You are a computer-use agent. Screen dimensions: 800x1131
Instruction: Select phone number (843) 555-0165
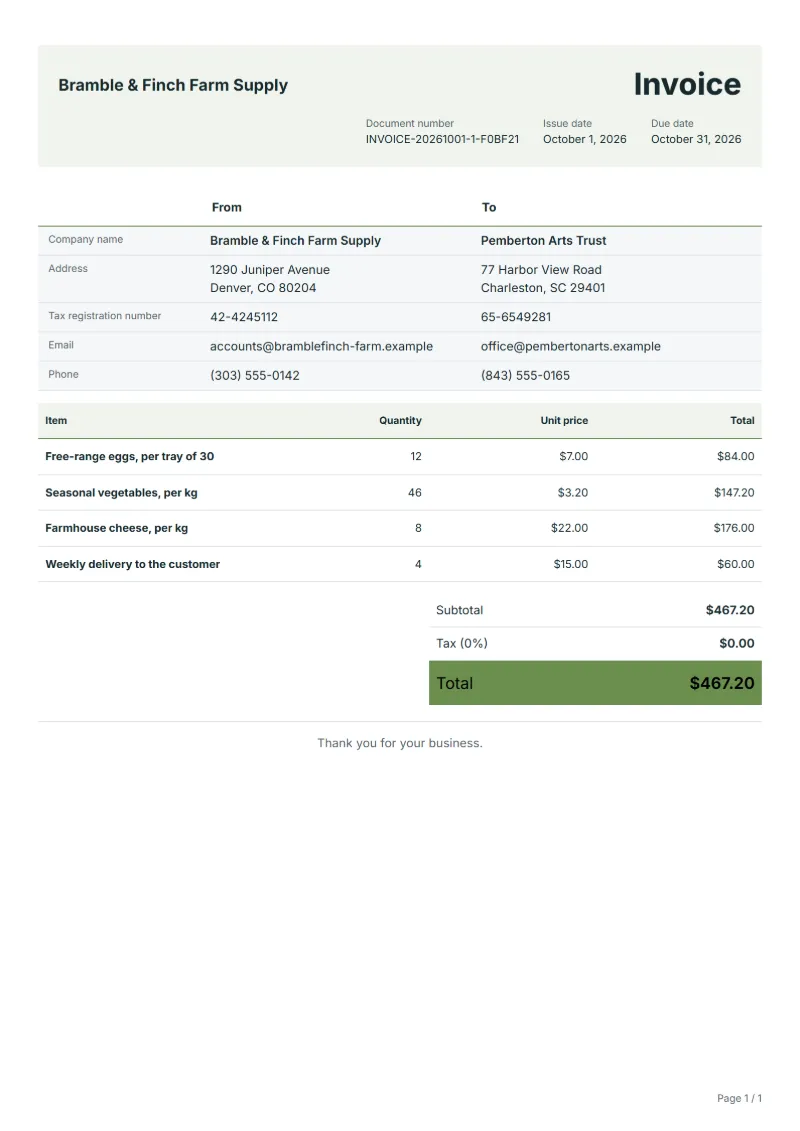pyautogui.click(x=525, y=376)
